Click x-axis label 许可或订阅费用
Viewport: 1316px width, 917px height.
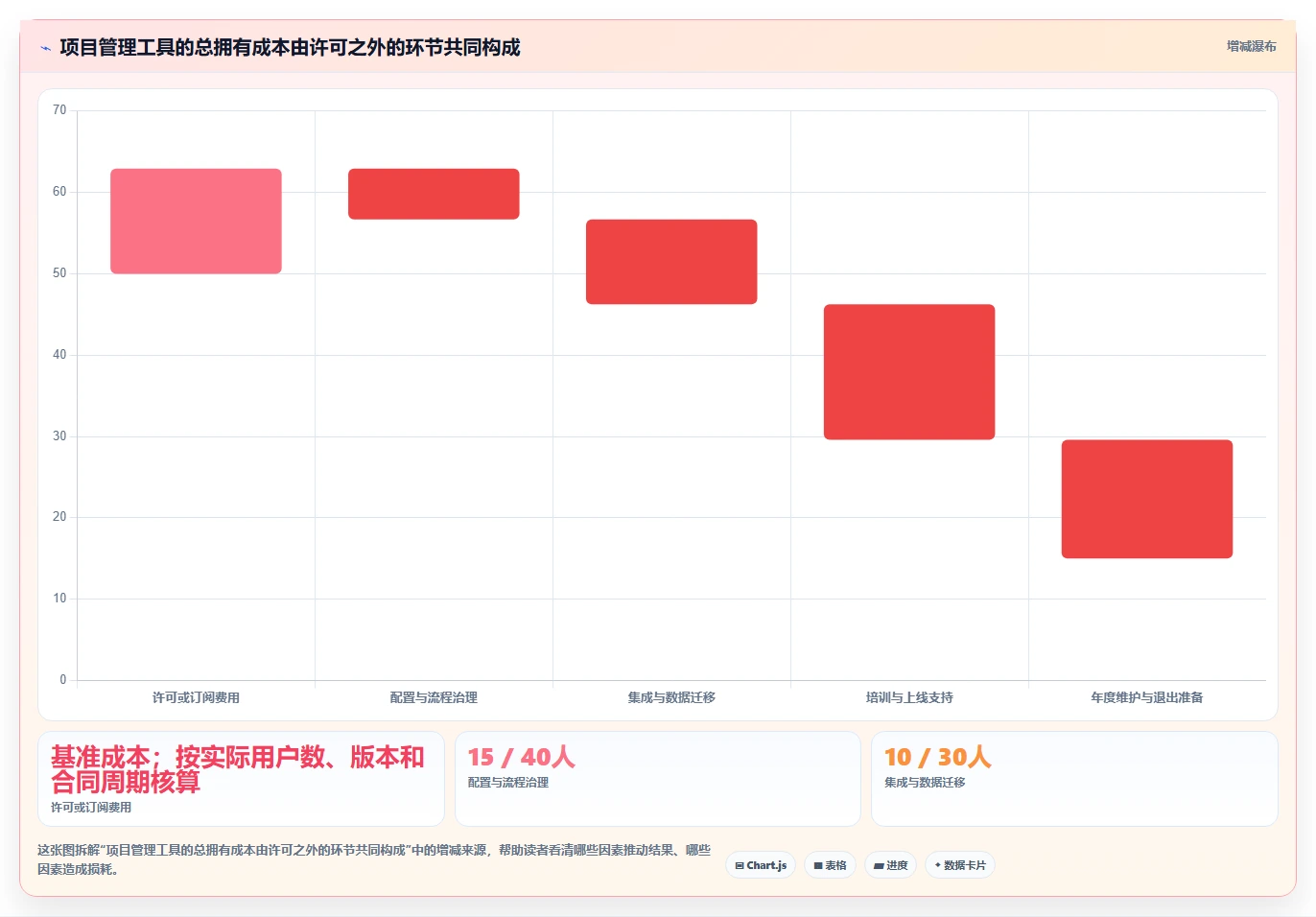(x=196, y=697)
